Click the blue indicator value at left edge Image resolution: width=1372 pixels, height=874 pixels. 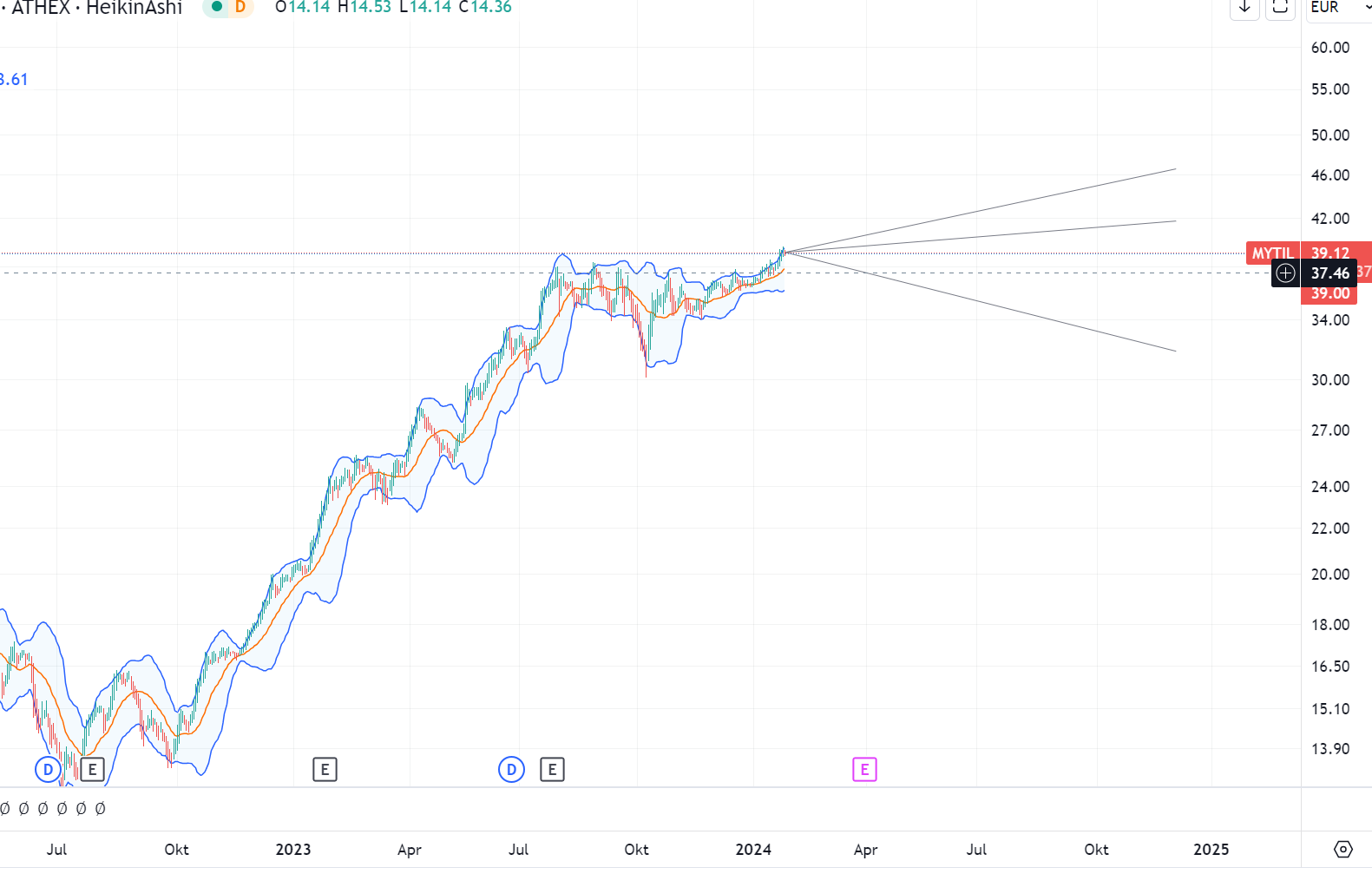[x=14, y=80]
